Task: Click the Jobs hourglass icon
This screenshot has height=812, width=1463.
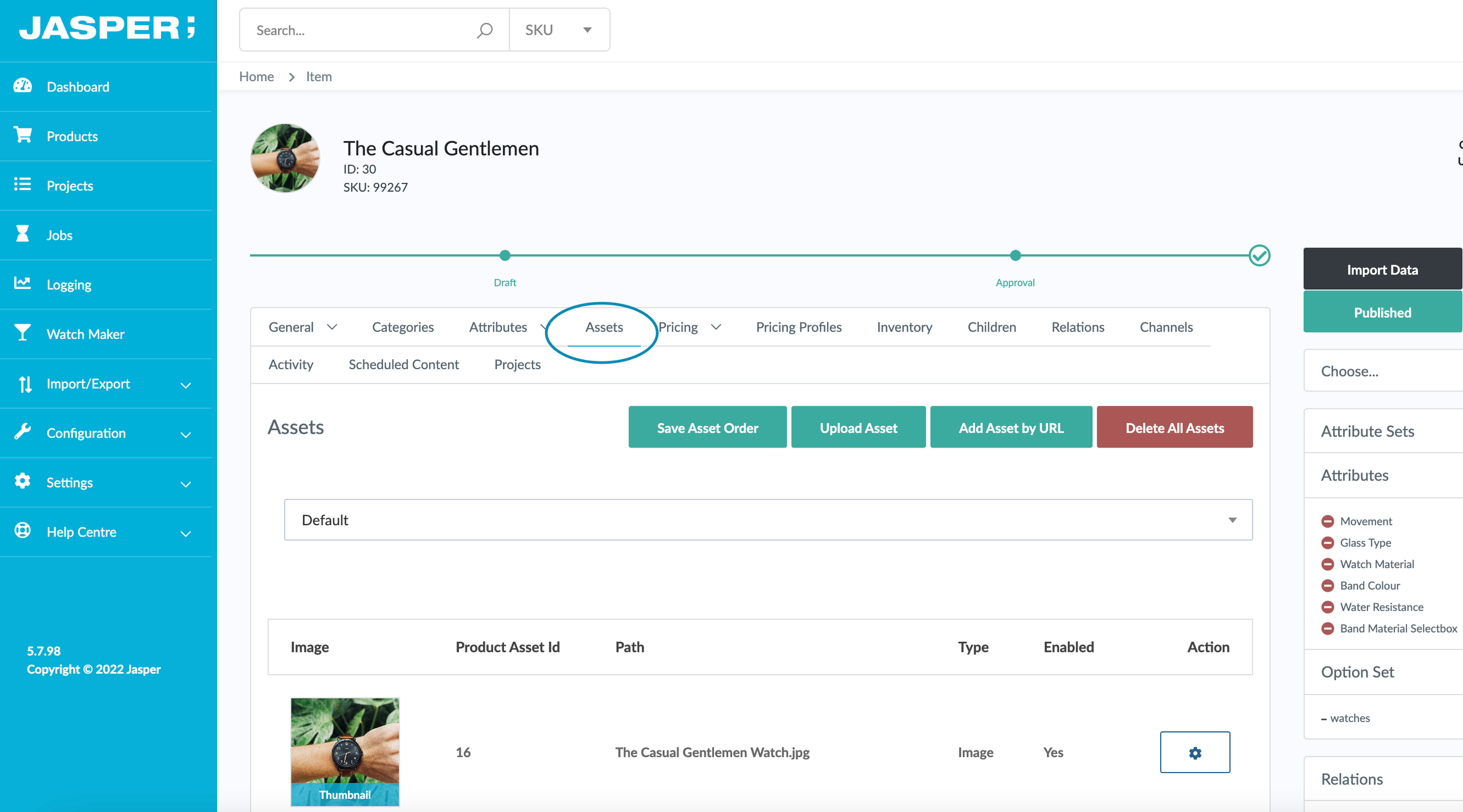Action: [22, 234]
